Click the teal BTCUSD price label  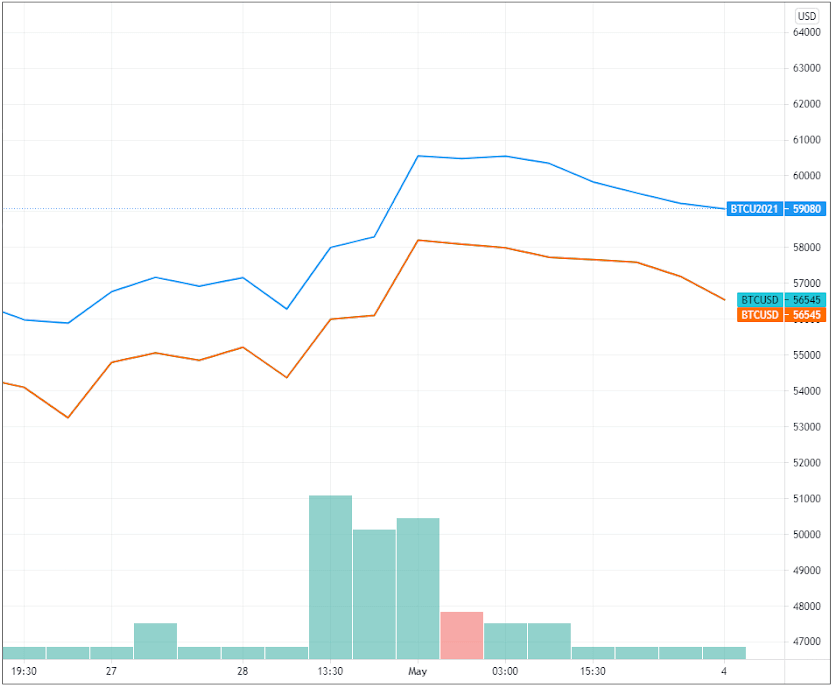click(x=760, y=300)
